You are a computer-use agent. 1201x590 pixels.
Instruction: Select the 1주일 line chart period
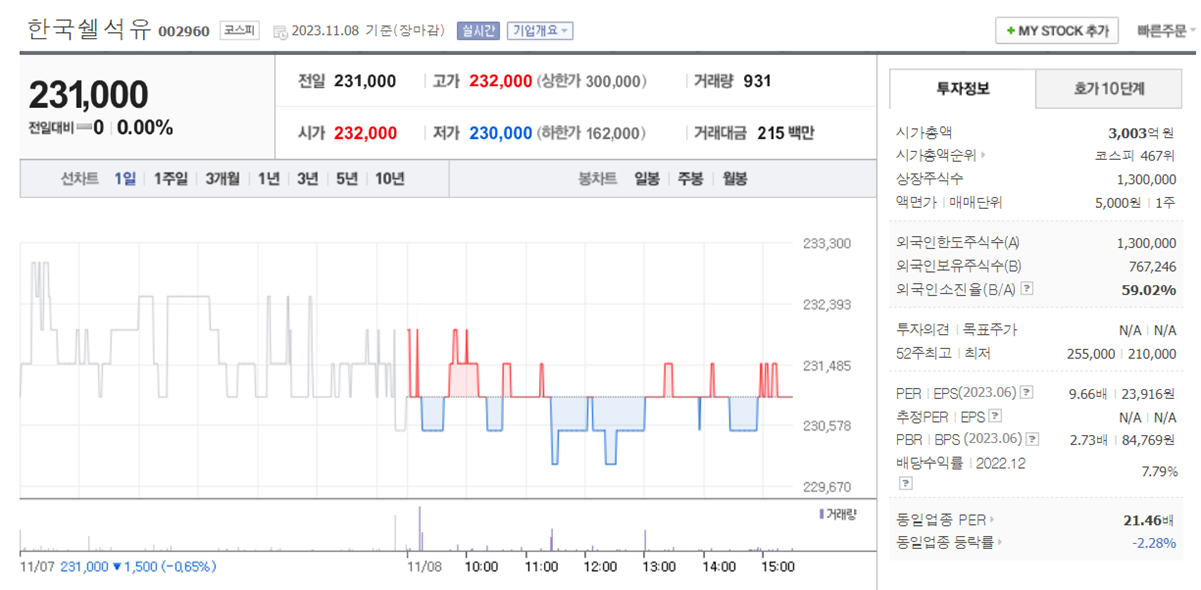[171, 179]
